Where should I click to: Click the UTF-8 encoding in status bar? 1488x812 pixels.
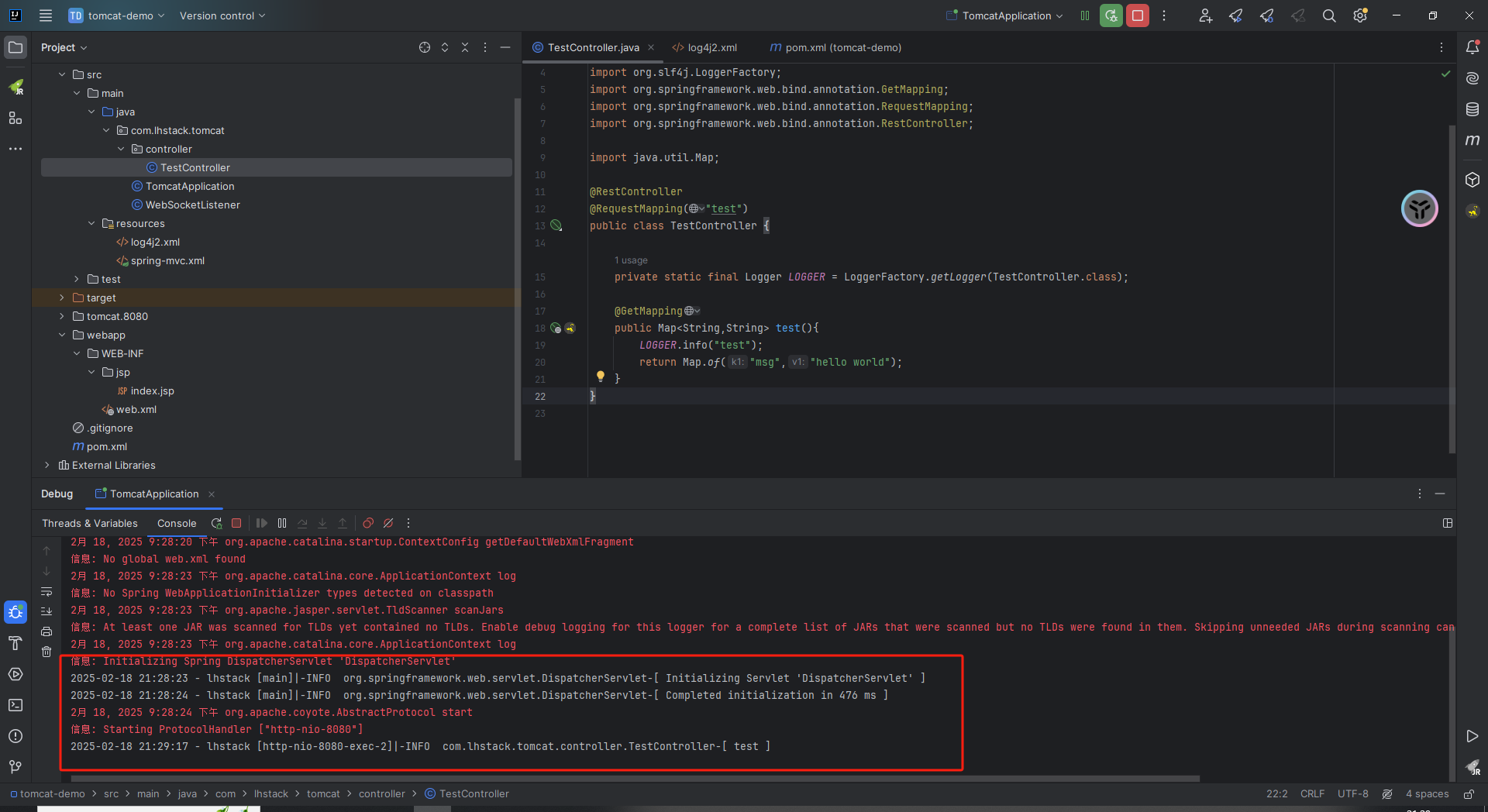(x=1352, y=793)
